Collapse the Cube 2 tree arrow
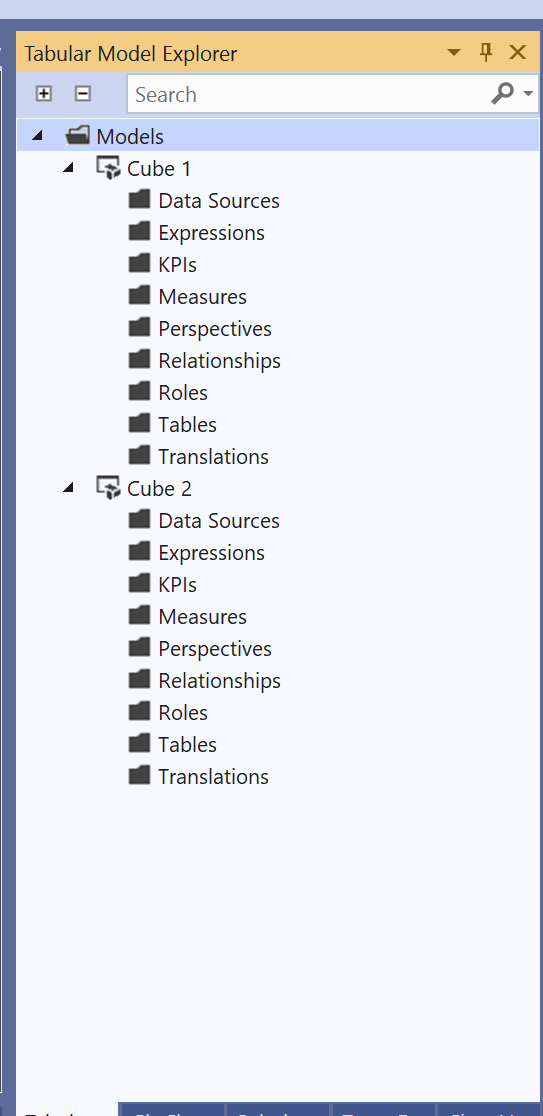This screenshot has width=543, height=1116. (x=69, y=488)
